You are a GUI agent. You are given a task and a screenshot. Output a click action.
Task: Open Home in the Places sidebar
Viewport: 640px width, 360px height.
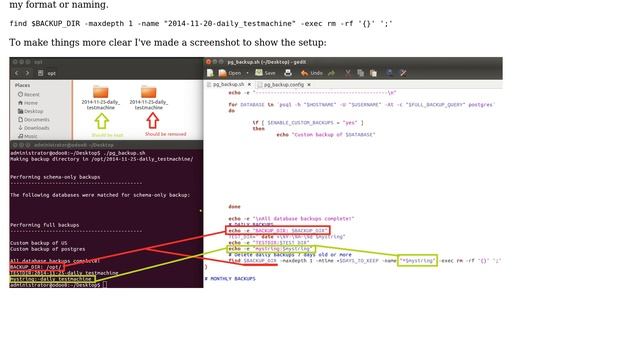pyautogui.click(x=28, y=103)
